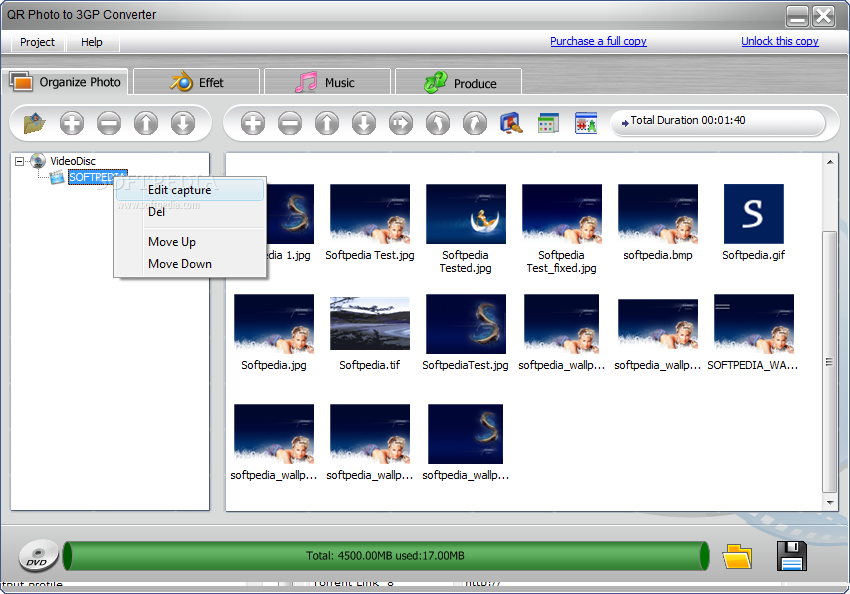Switch to Music tab
This screenshot has height=594, width=850.
click(x=327, y=82)
